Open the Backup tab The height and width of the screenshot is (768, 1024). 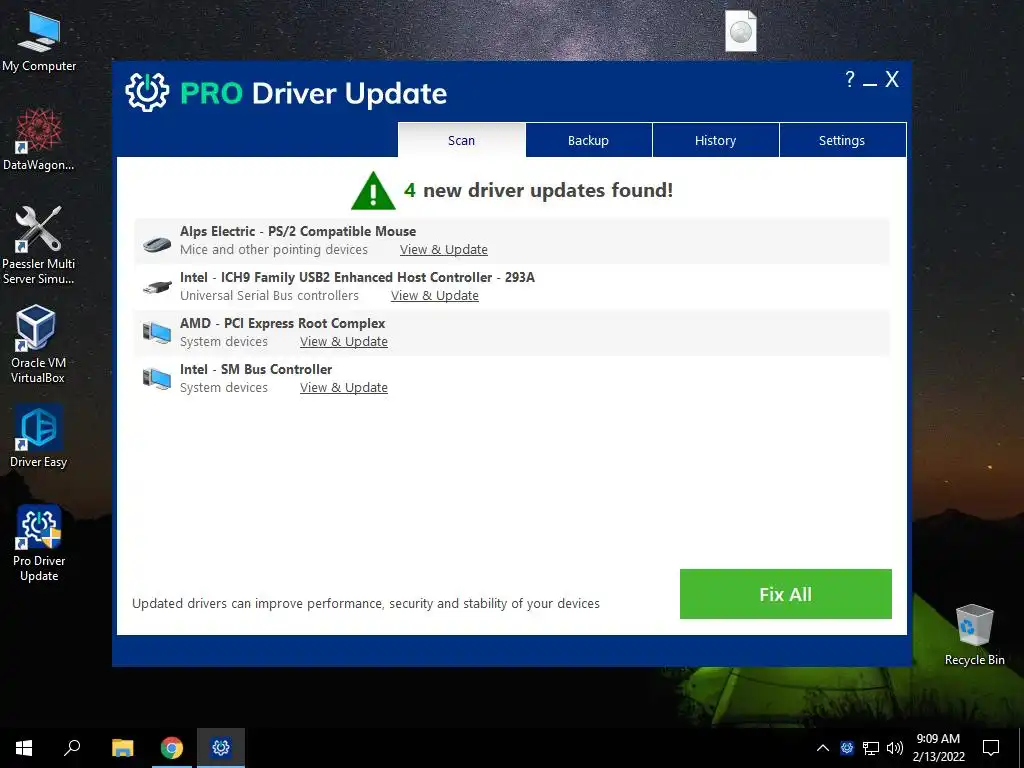pyautogui.click(x=588, y=140)
